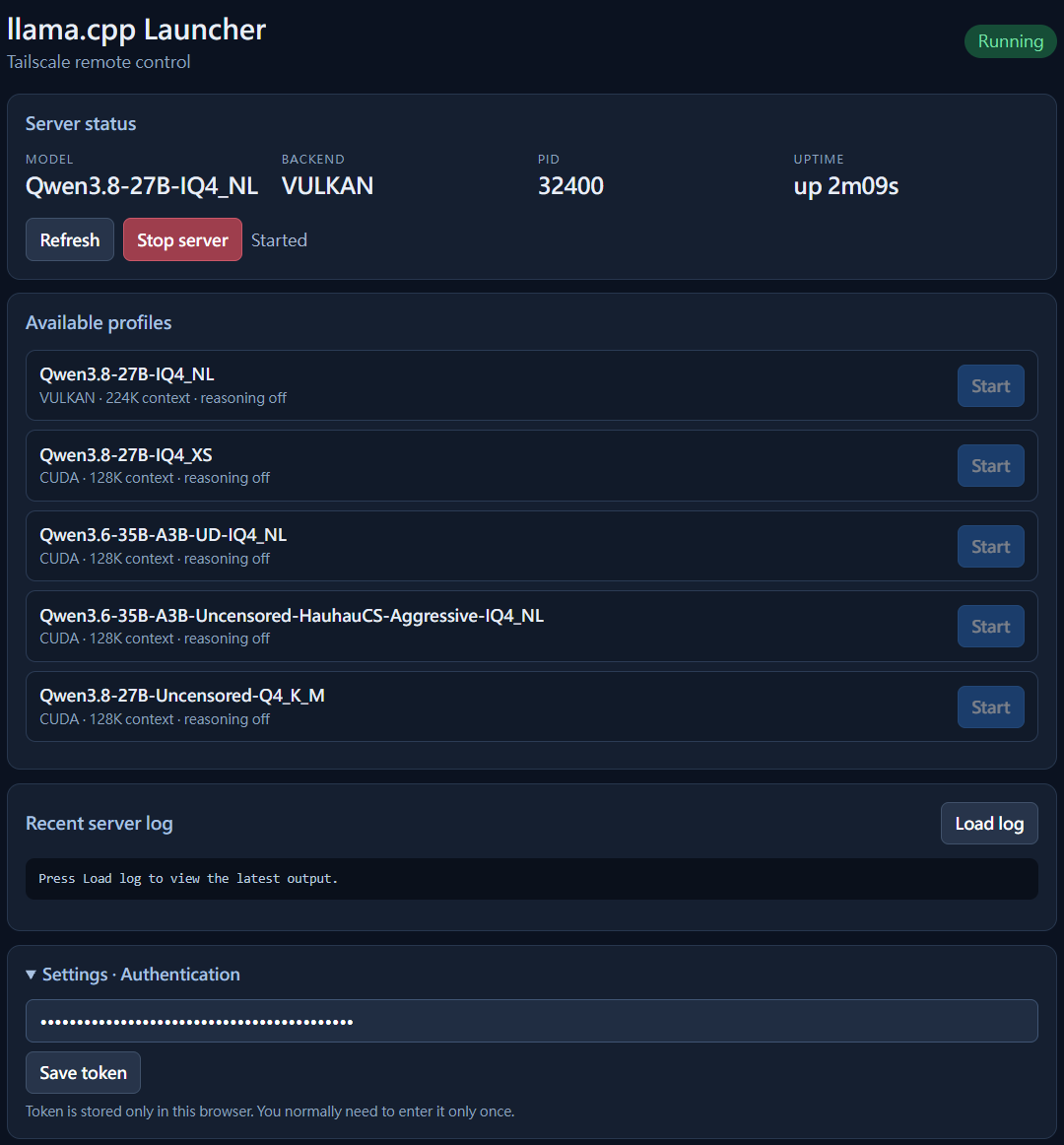Click the llama.cpp Launcher title
The image size is (1064, 1145).
137,30
